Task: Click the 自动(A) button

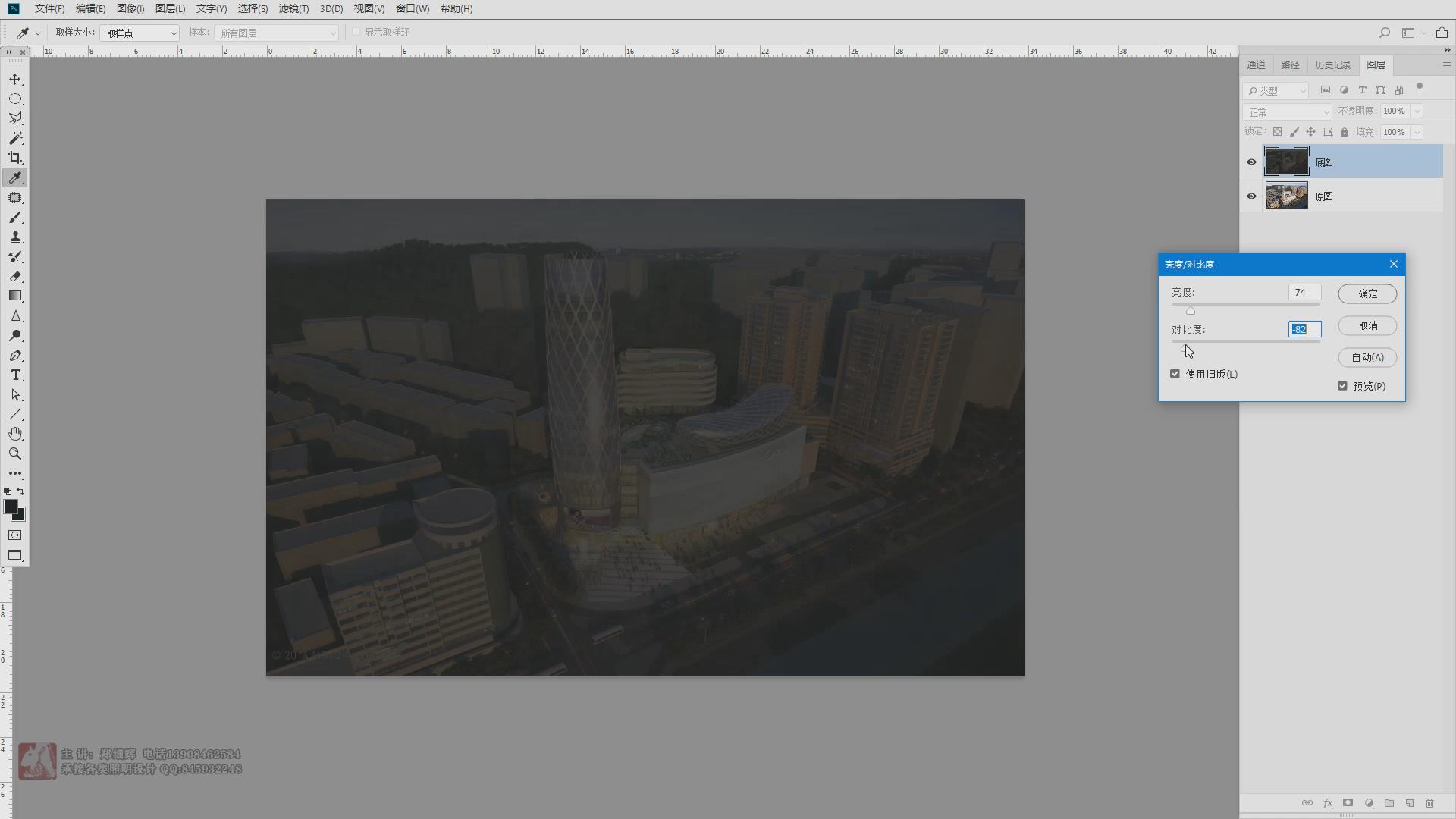Action: (x=1367, y=358)
